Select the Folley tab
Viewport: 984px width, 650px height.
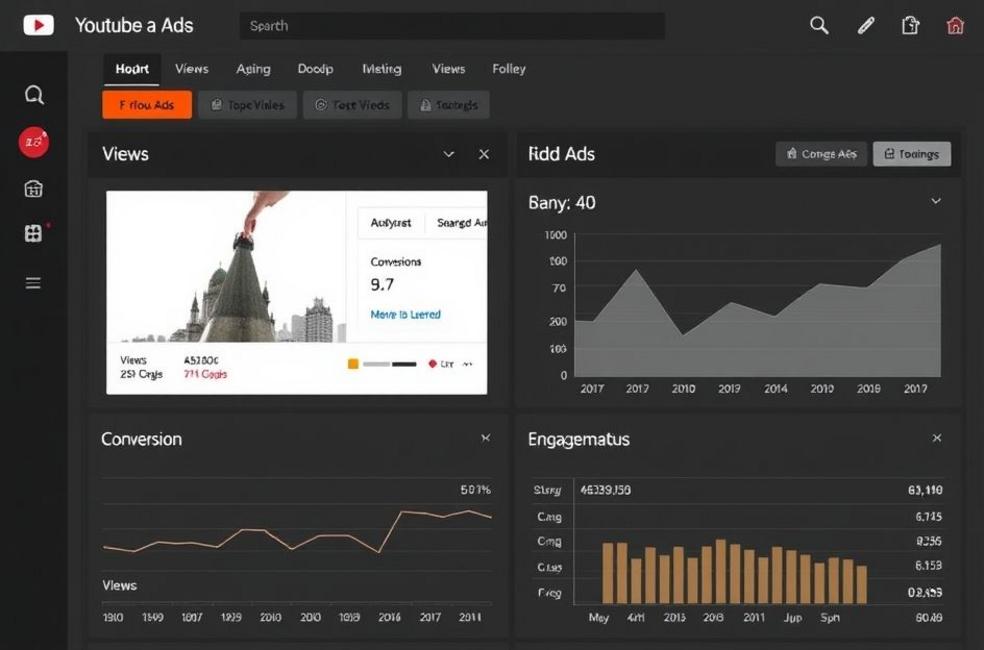(509, 69)
